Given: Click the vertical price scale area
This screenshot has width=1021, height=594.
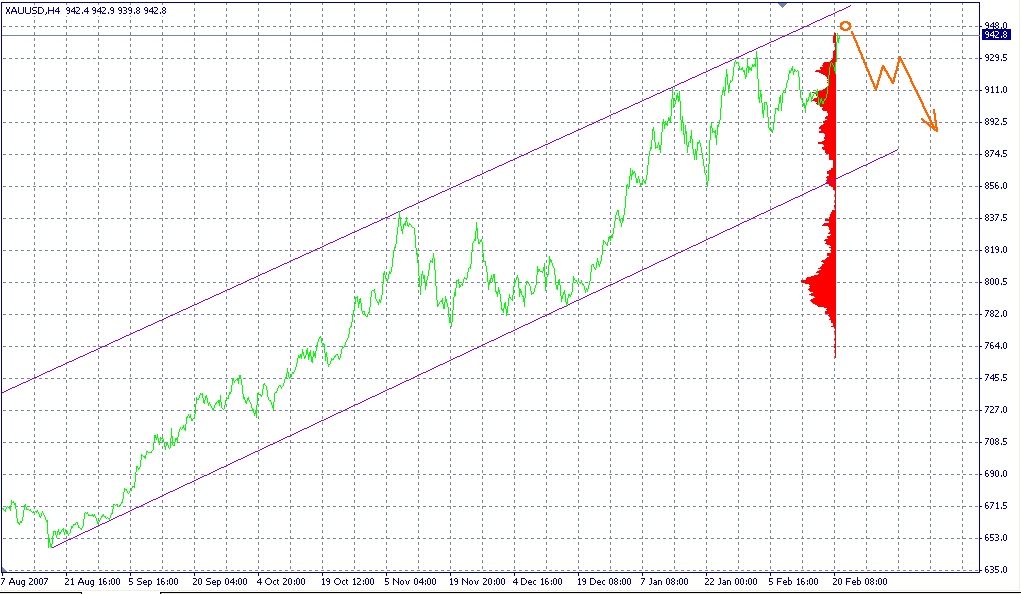Looking at the screenshot, I should tap(994, 300).
